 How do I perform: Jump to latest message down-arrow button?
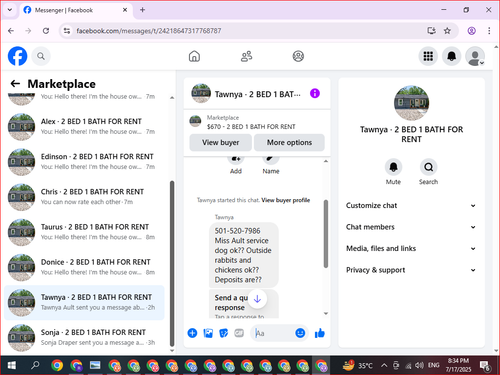tap(257, 299)
